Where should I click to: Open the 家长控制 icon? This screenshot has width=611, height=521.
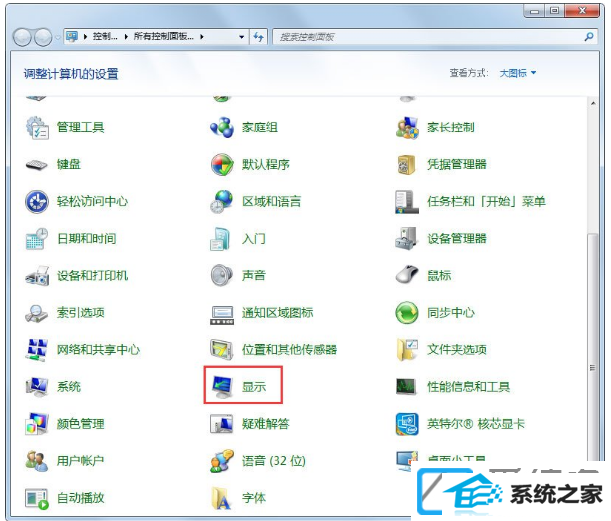(407, 127)
